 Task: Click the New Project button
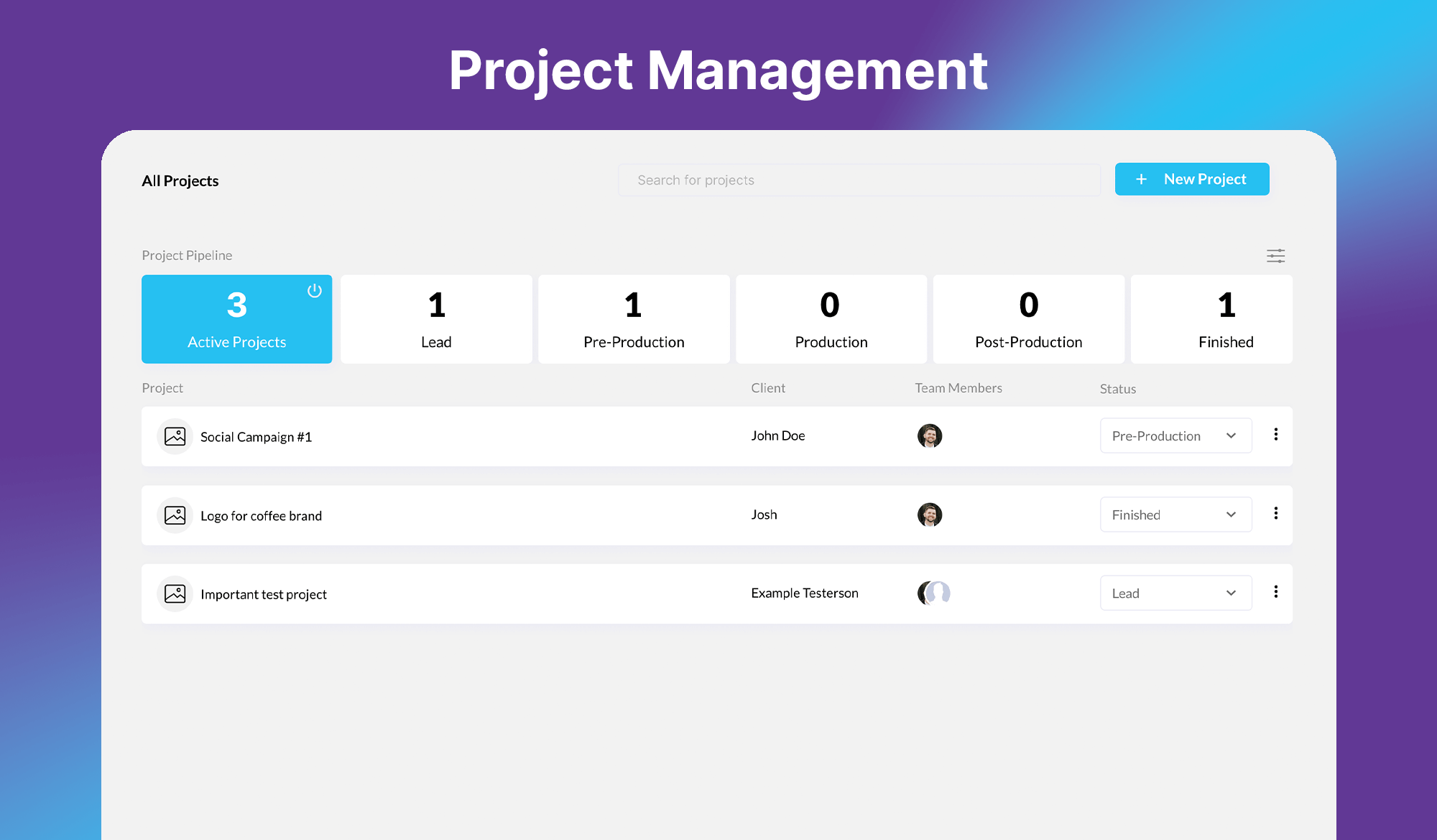(x=1192, y=179)
